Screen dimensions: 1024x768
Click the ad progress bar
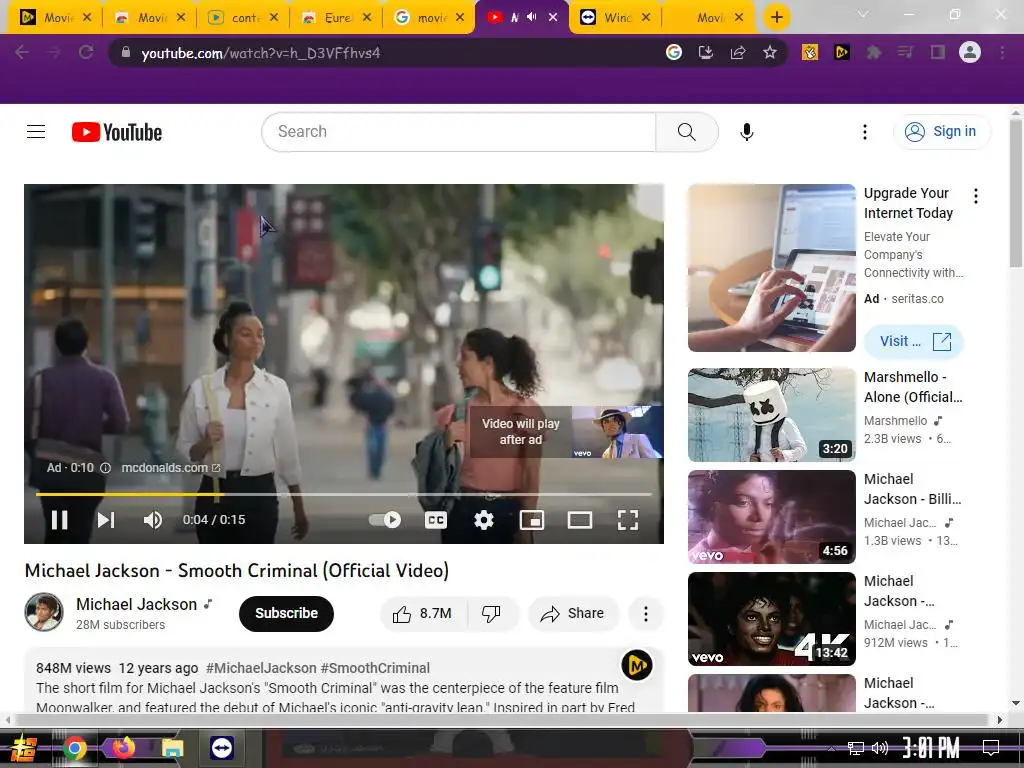[344, 494]
